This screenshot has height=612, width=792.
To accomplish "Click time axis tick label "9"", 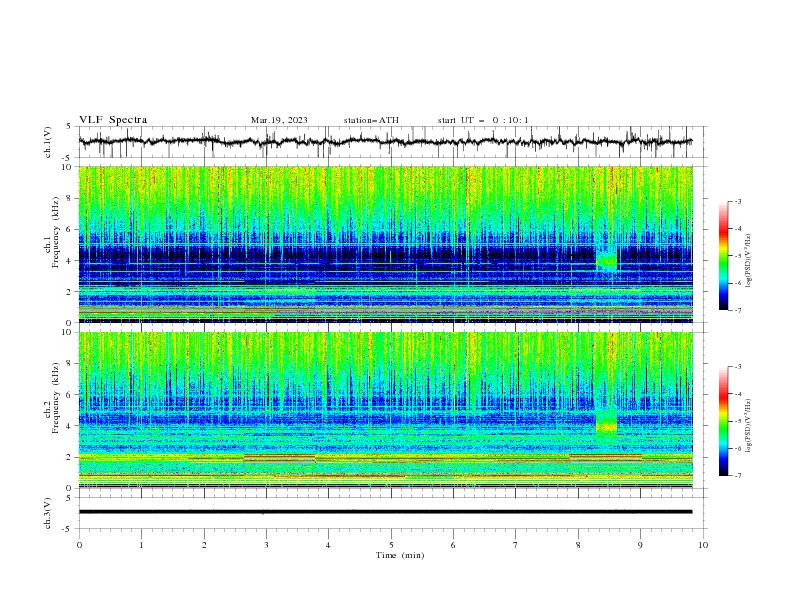I will coord(640,545).
